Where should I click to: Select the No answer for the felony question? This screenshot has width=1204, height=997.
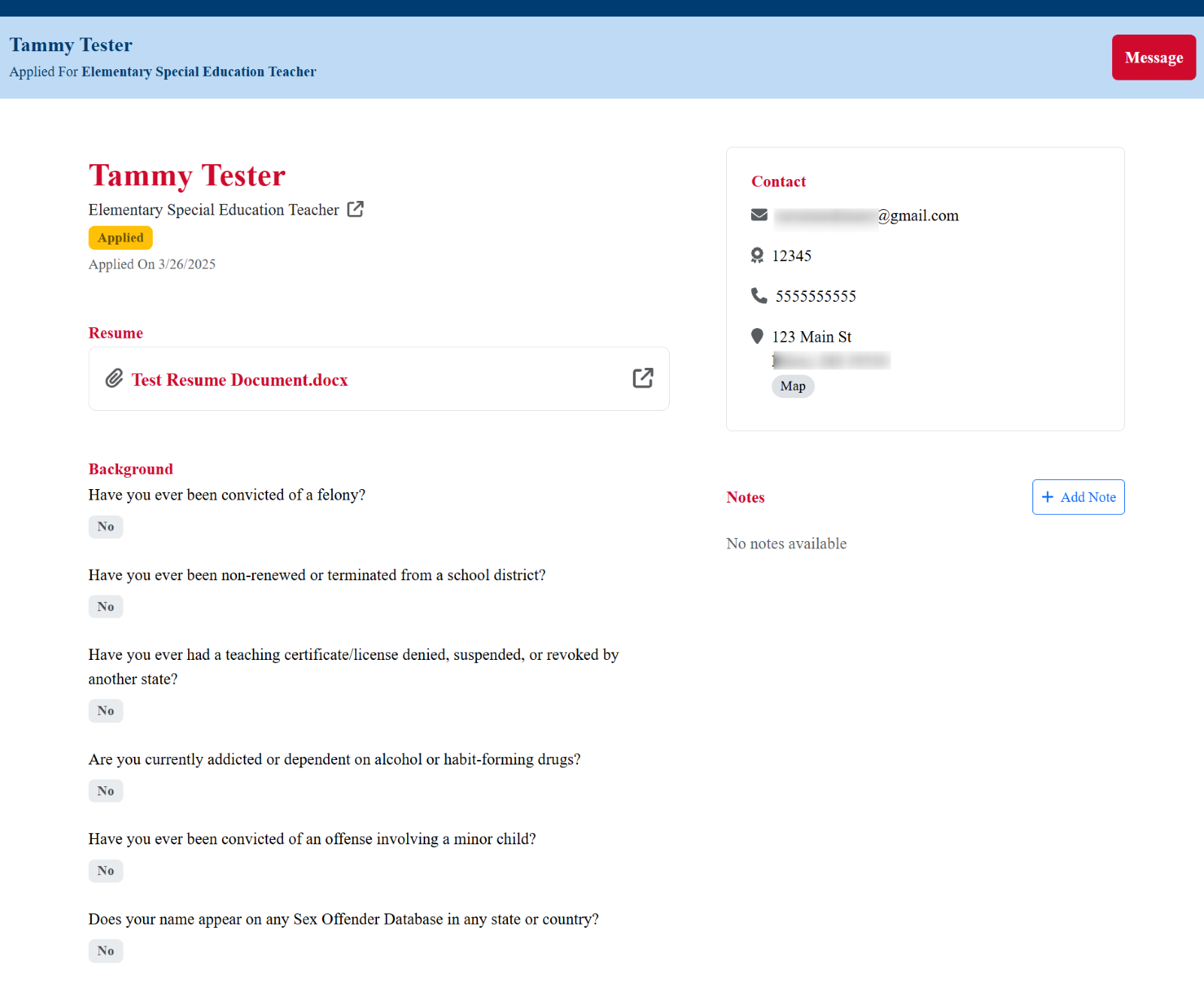tap(105, 527)
